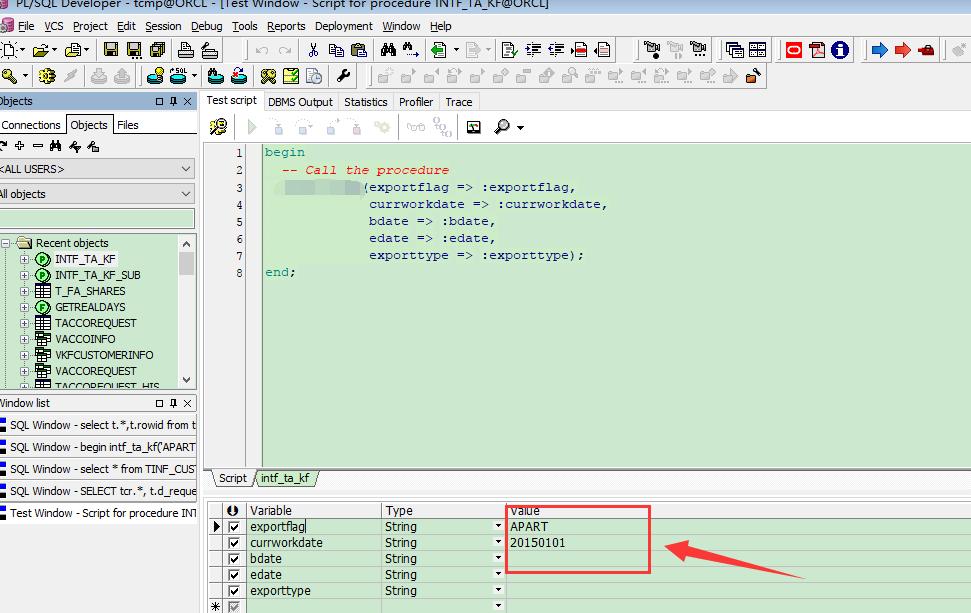This screenshot has height=613, width=971.
Task: Click the Paste icon in main toolbar
Action: 358,48
